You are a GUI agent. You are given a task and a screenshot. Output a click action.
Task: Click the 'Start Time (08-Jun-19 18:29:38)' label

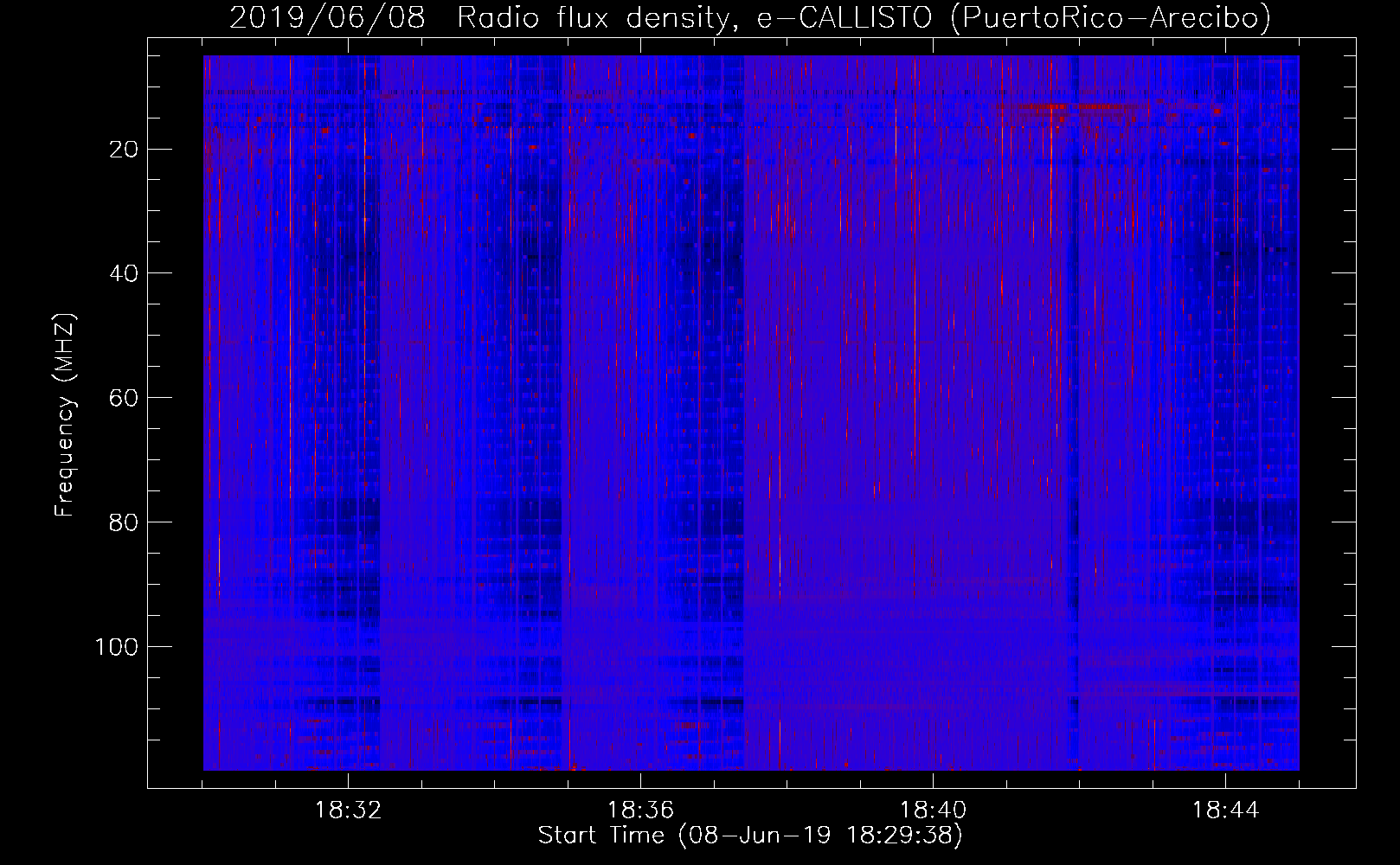[750, 836]
